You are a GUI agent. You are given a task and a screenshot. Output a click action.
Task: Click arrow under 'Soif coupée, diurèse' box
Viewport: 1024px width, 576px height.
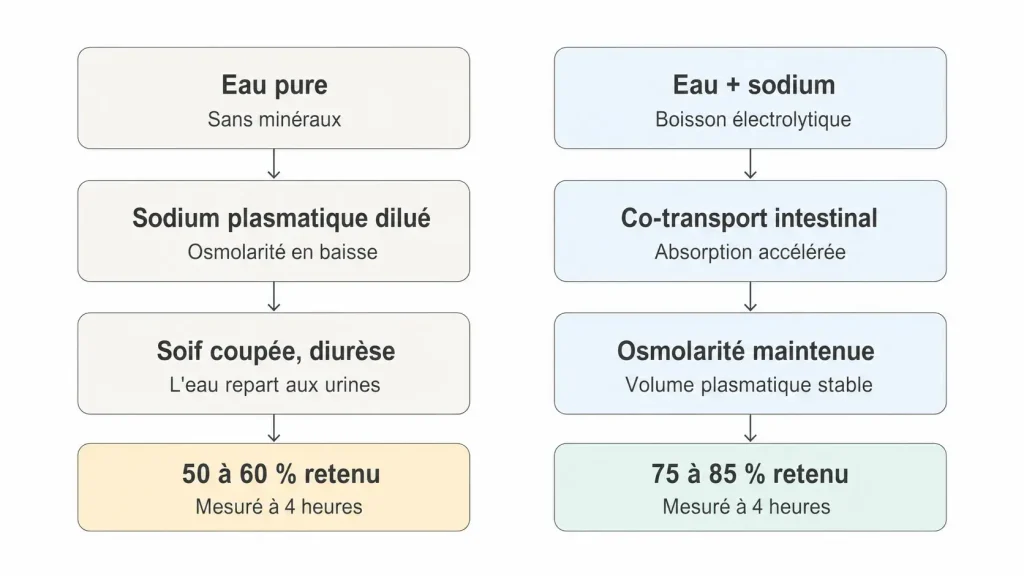click(274, 428)
